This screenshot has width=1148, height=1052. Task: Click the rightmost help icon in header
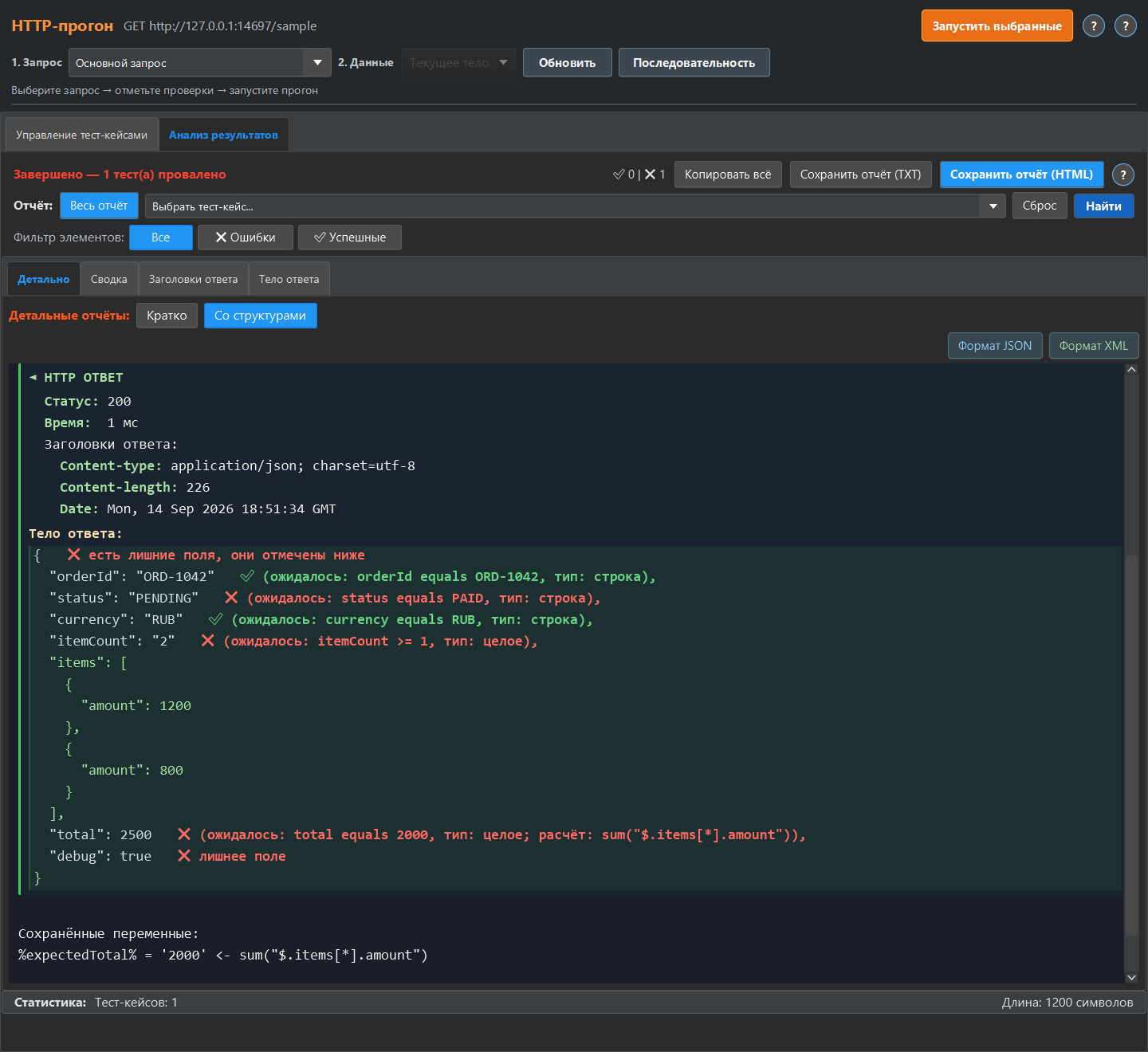[1126, 26]
